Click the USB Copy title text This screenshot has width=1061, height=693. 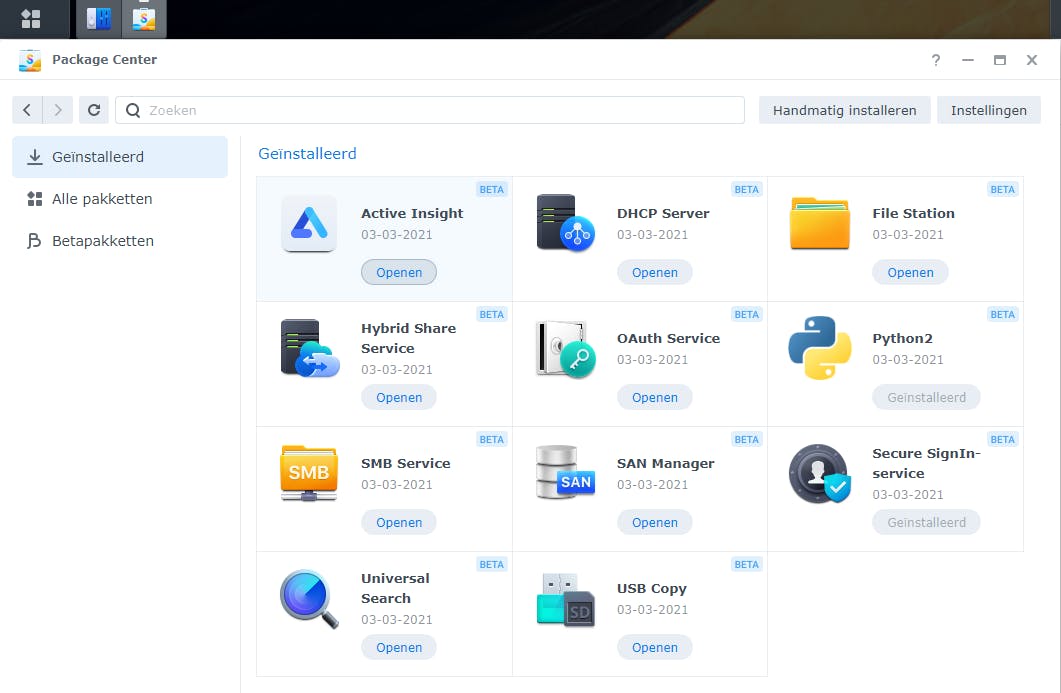(652, 589)
